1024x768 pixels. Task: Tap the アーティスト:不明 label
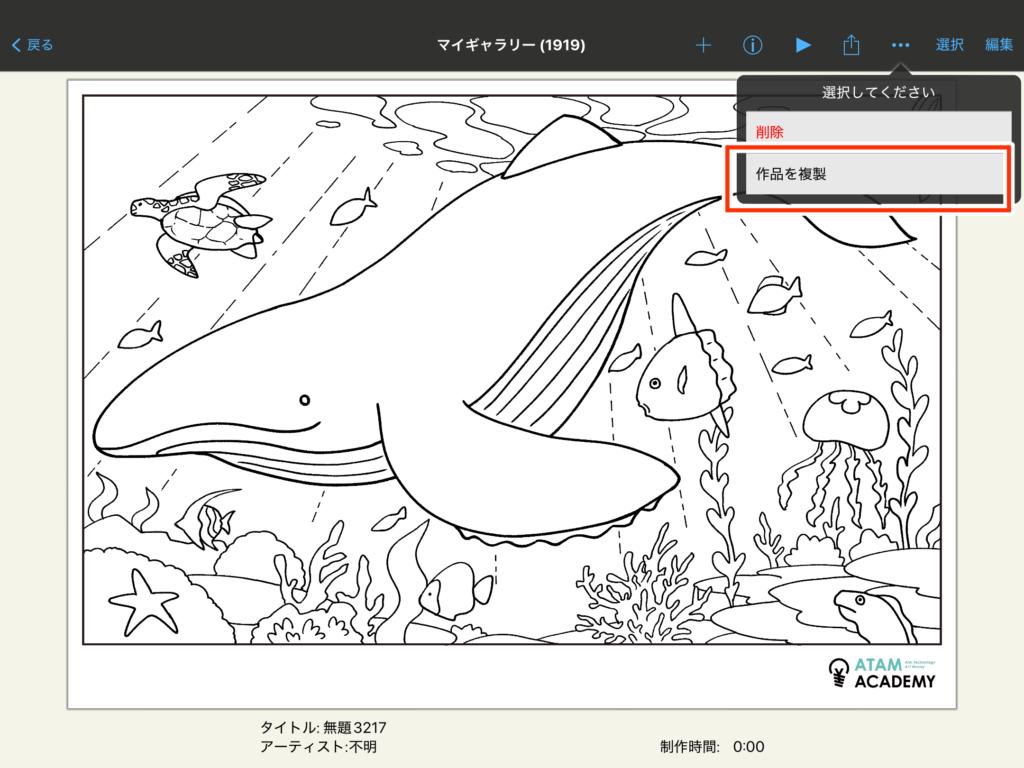click(318, 746)
